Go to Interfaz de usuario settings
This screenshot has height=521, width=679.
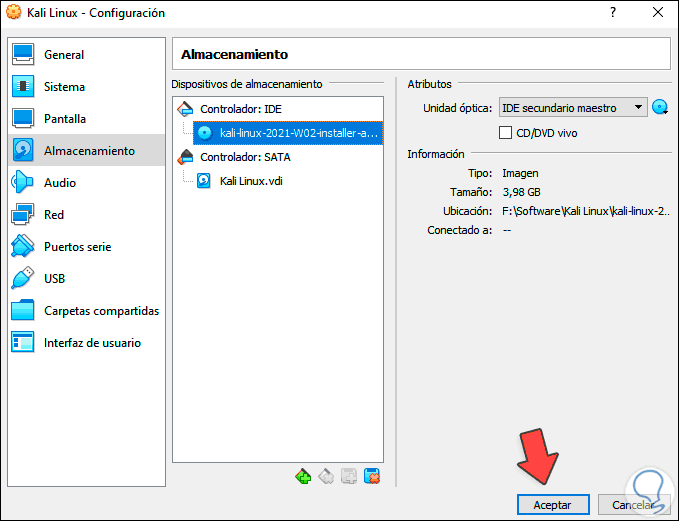[86, 343]
